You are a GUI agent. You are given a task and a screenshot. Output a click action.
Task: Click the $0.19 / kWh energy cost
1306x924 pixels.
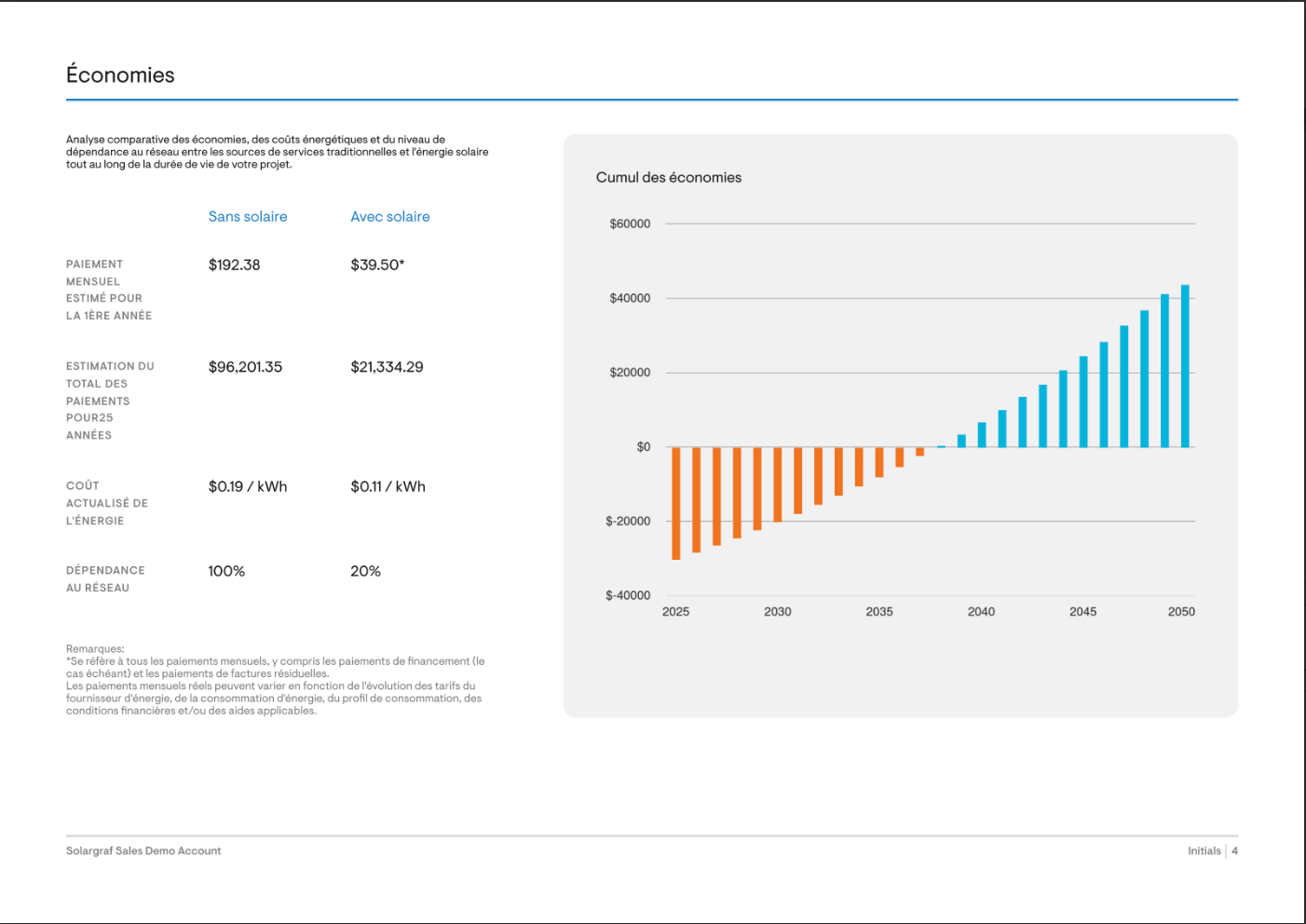248,486
